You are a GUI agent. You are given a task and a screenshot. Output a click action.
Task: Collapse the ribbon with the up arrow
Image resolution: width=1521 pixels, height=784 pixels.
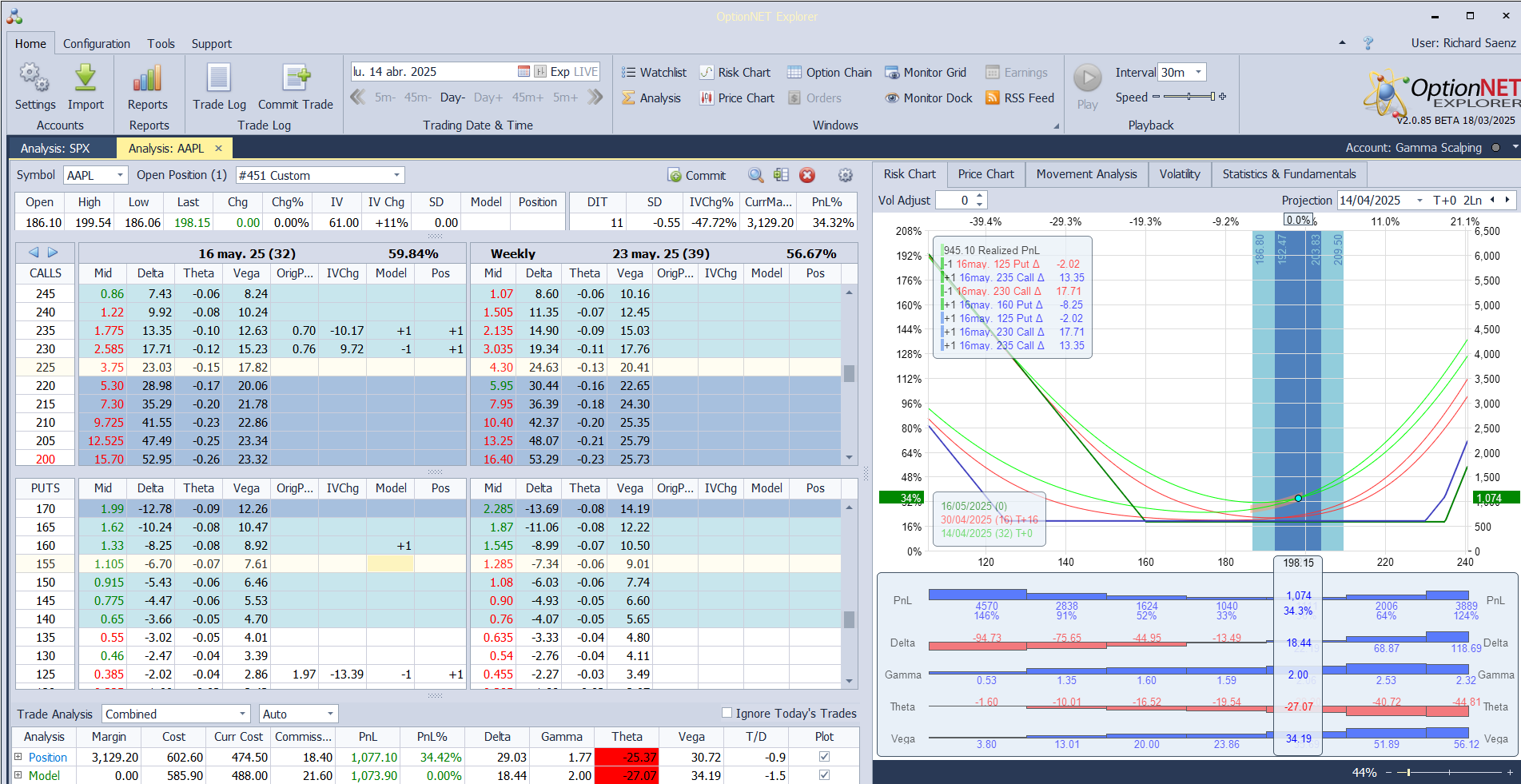(1342, 43)
